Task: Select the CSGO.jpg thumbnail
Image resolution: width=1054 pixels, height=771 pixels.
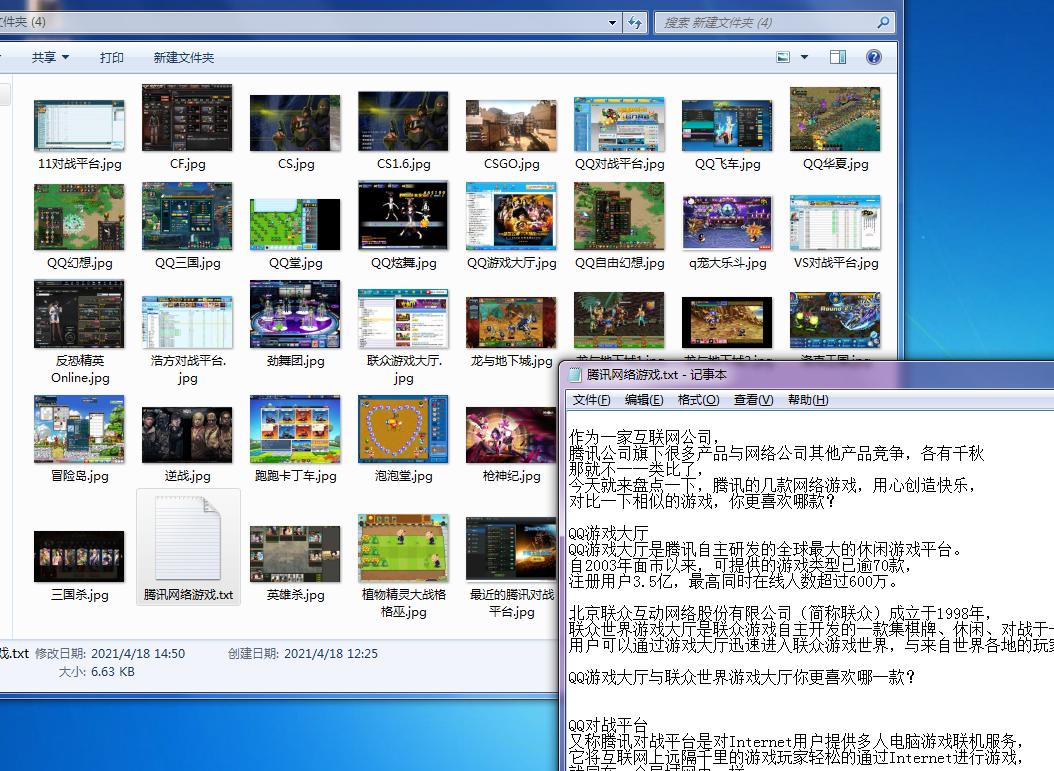Action: pos(511,125)
